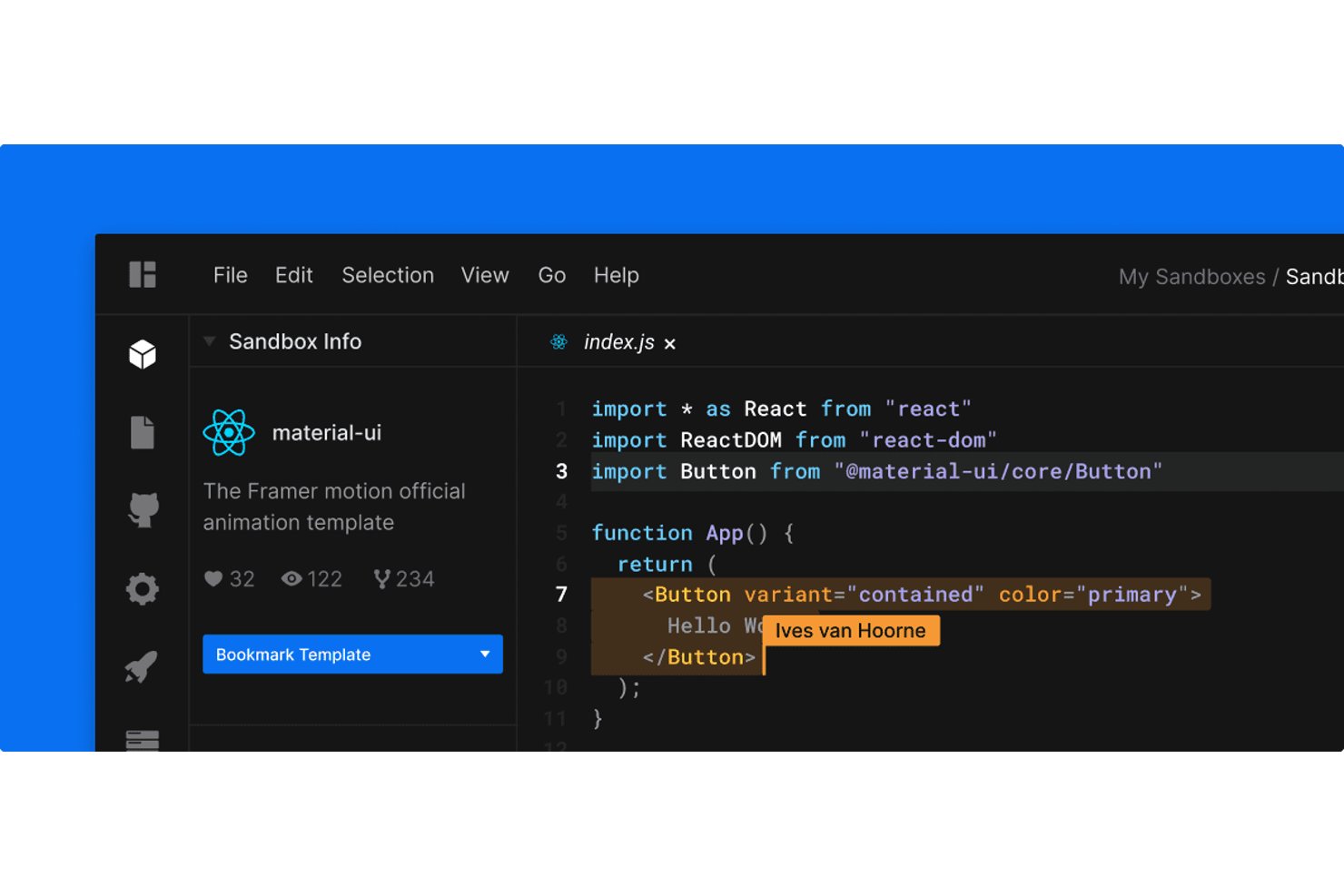This screenshot has height=896, width=1344.
Task: Click the Bookmark Template button
Action: click(352, 654)
